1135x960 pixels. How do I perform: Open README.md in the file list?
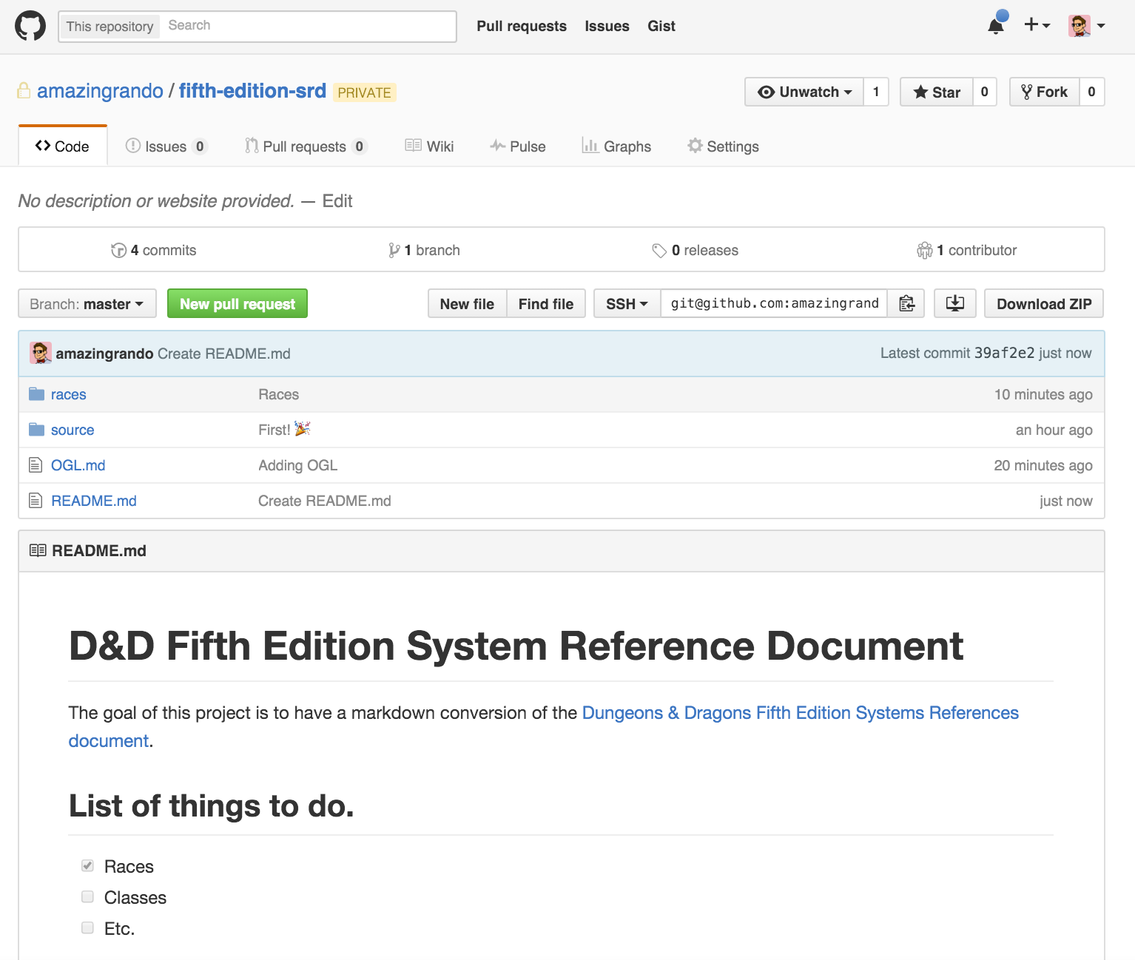click(93, 501)
